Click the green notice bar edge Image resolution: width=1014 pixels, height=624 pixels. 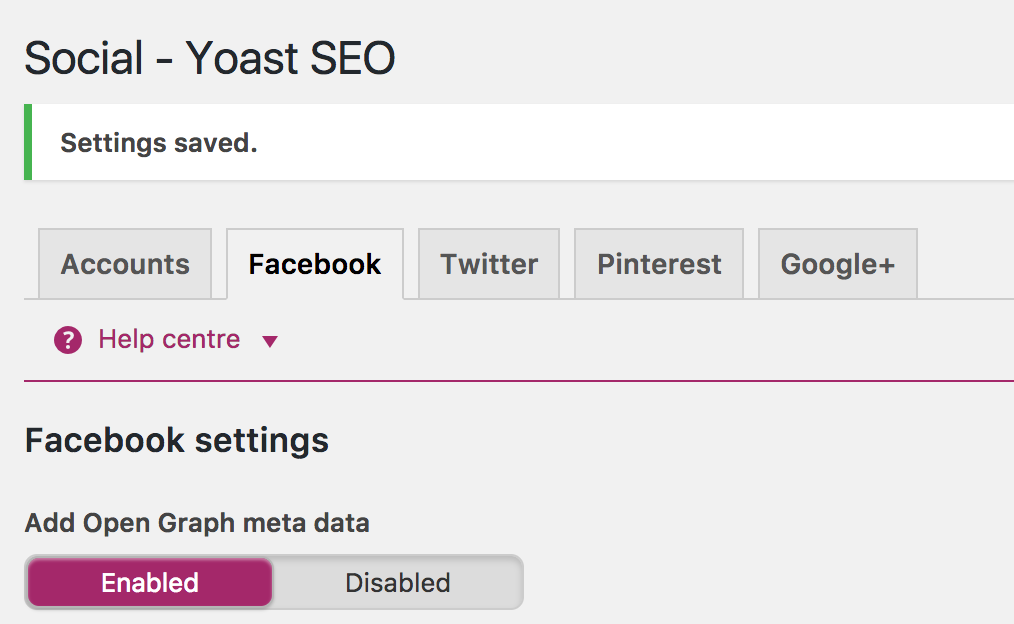click(29, 142)
